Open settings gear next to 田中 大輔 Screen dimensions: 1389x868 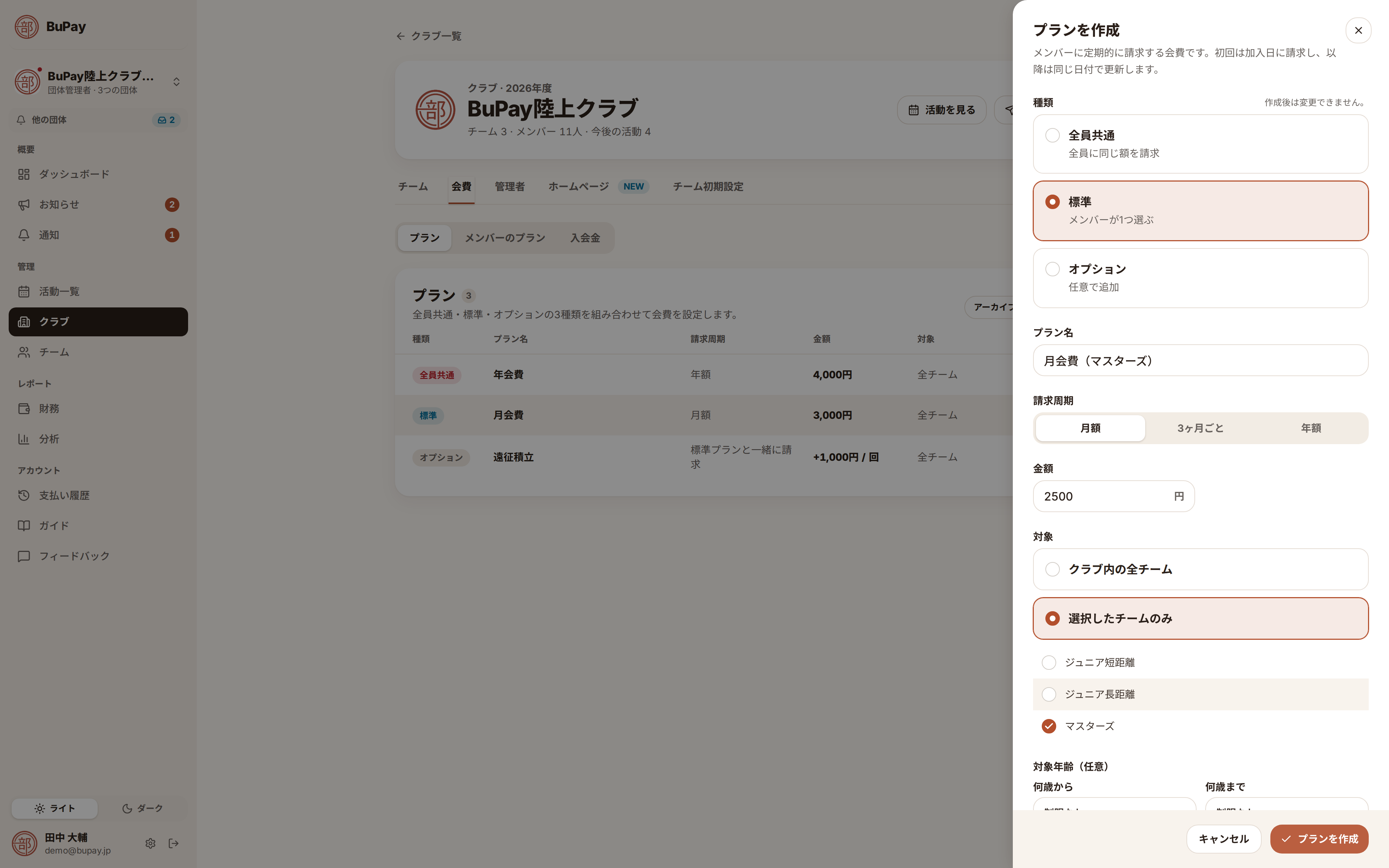pos(150,843)
